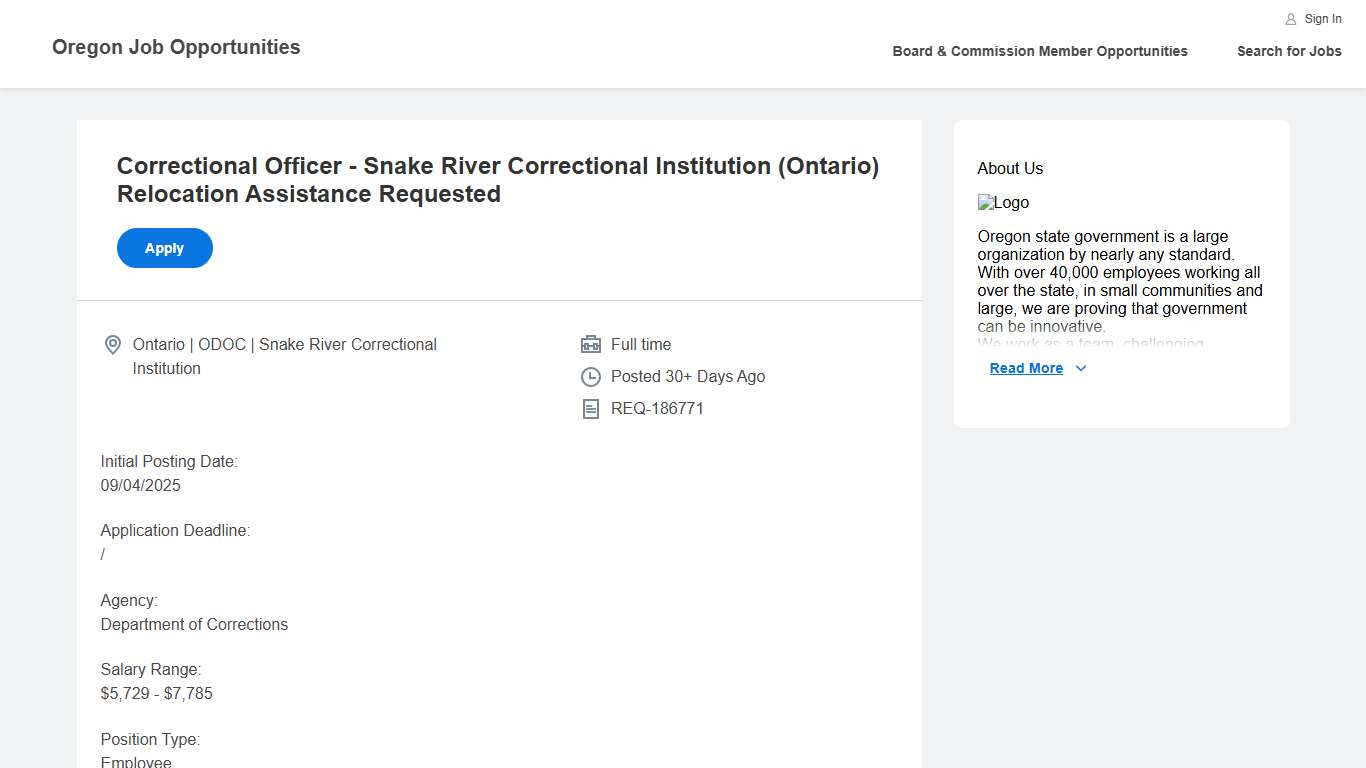Click the location pin icon

coord(113,345)
